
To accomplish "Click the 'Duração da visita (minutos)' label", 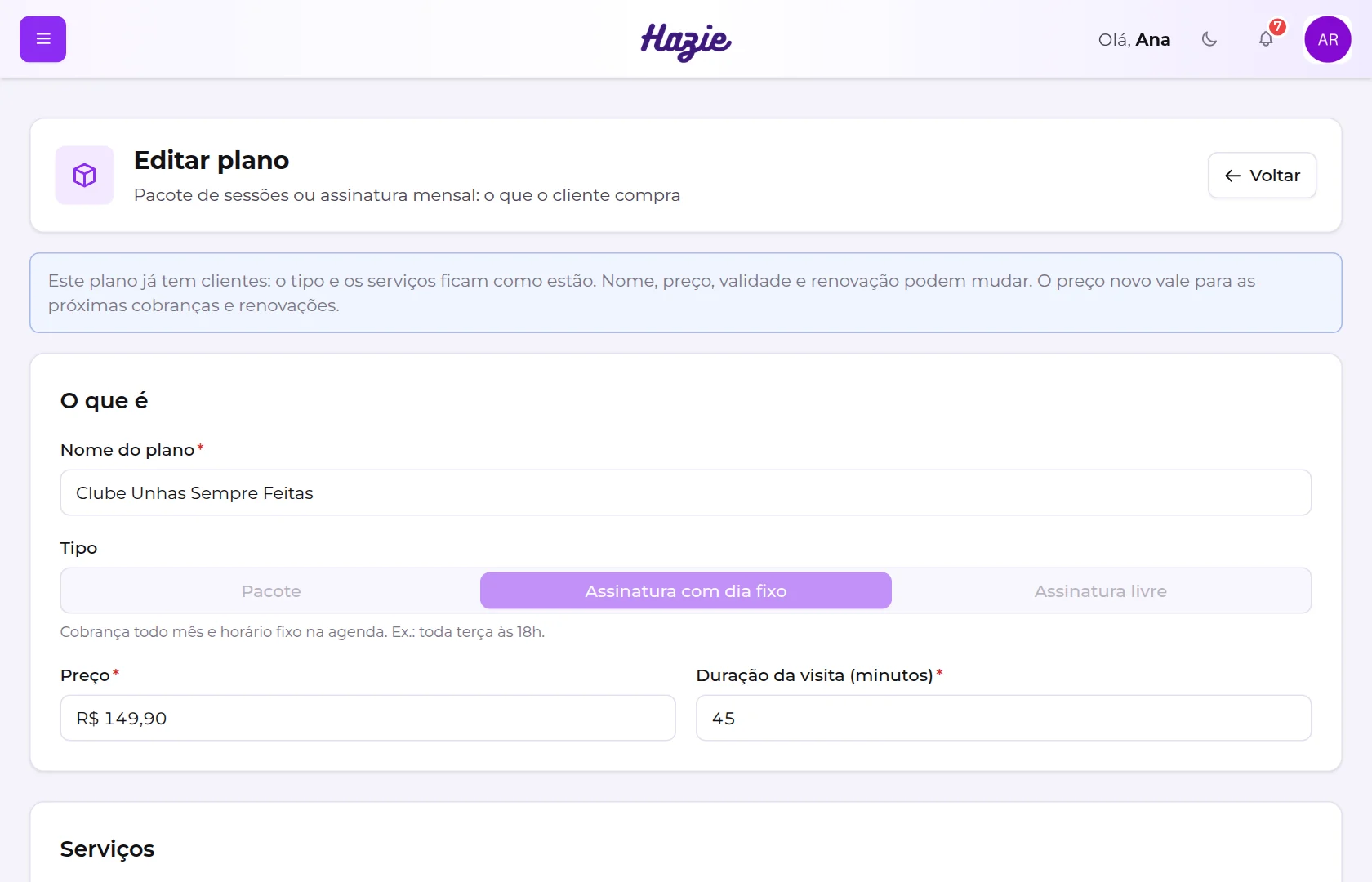I will pos(814,675).
